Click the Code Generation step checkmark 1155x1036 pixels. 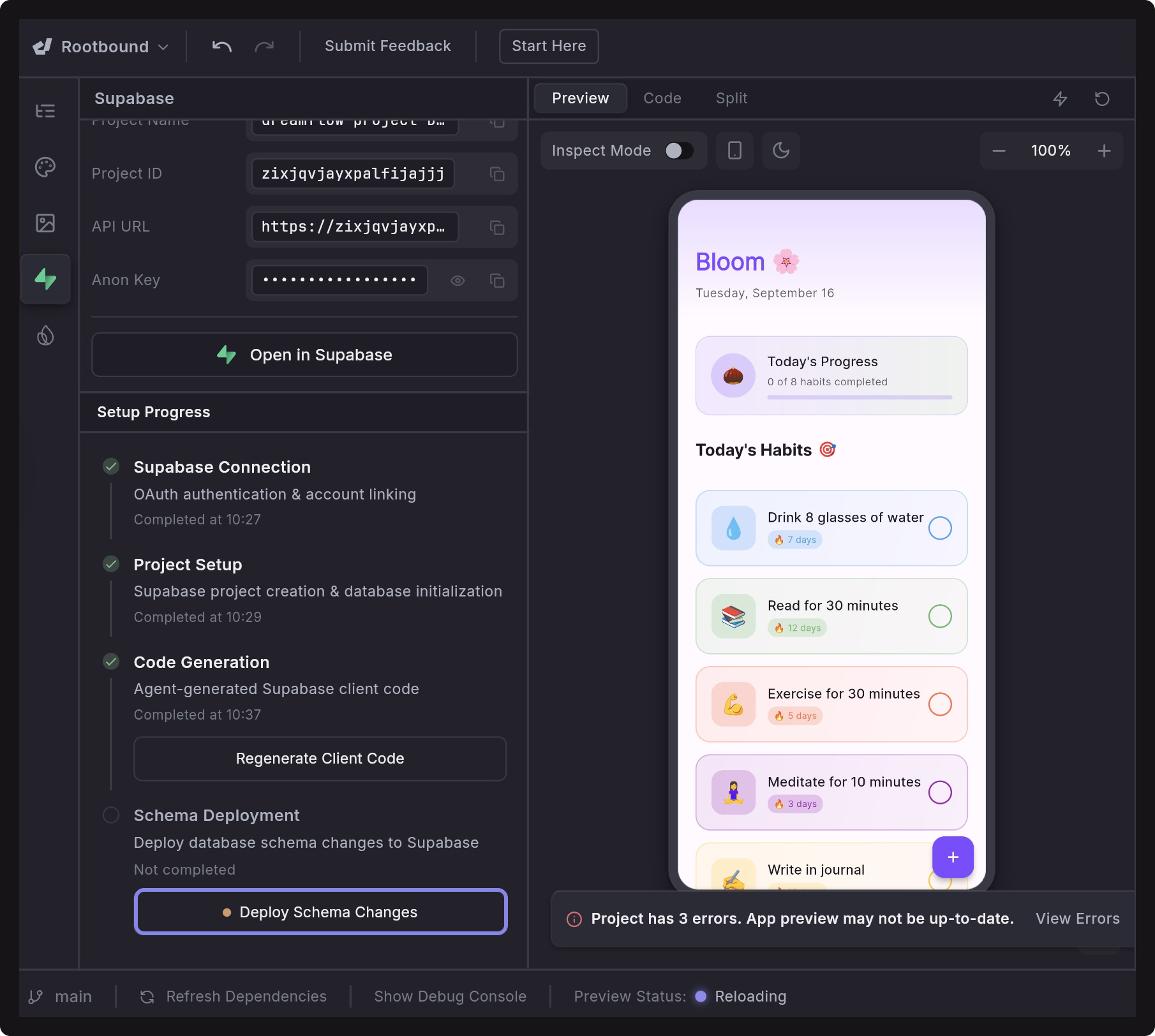[111, 662]
